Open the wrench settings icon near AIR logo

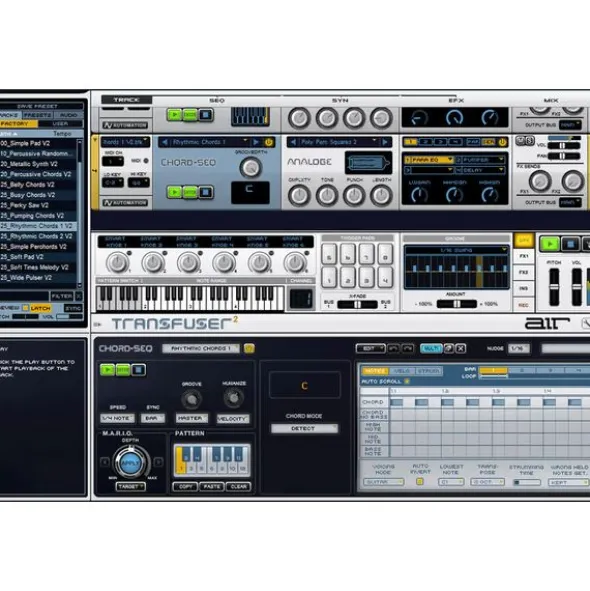tap(586, 323)
